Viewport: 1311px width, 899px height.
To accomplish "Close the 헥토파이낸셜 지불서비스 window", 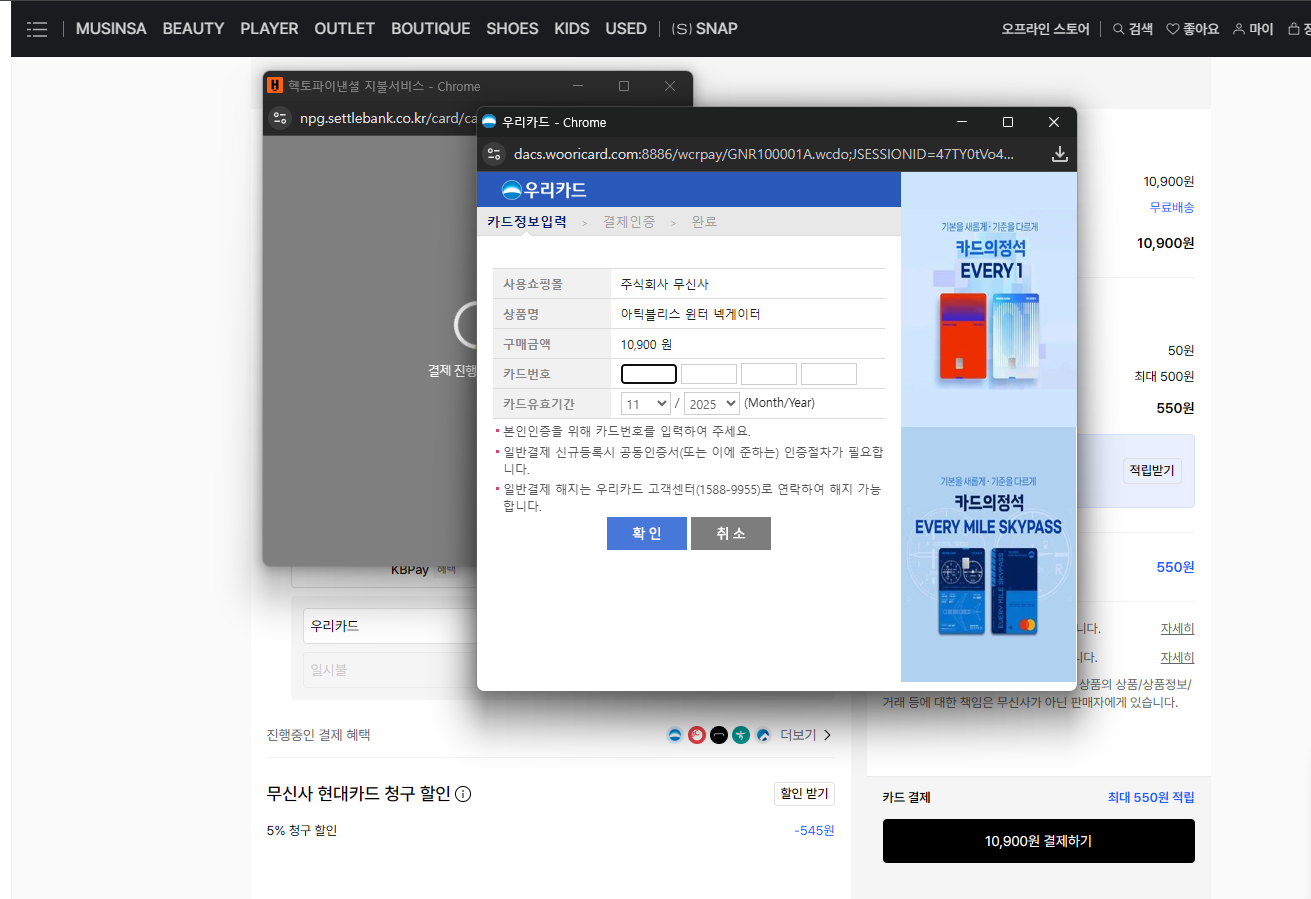I will 670,86.
